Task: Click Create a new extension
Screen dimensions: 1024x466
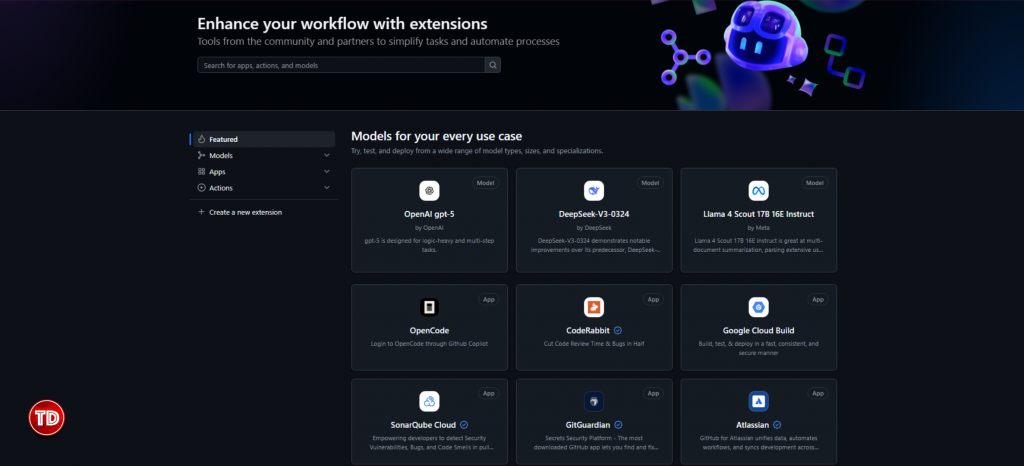Action: tap(246, 212)
